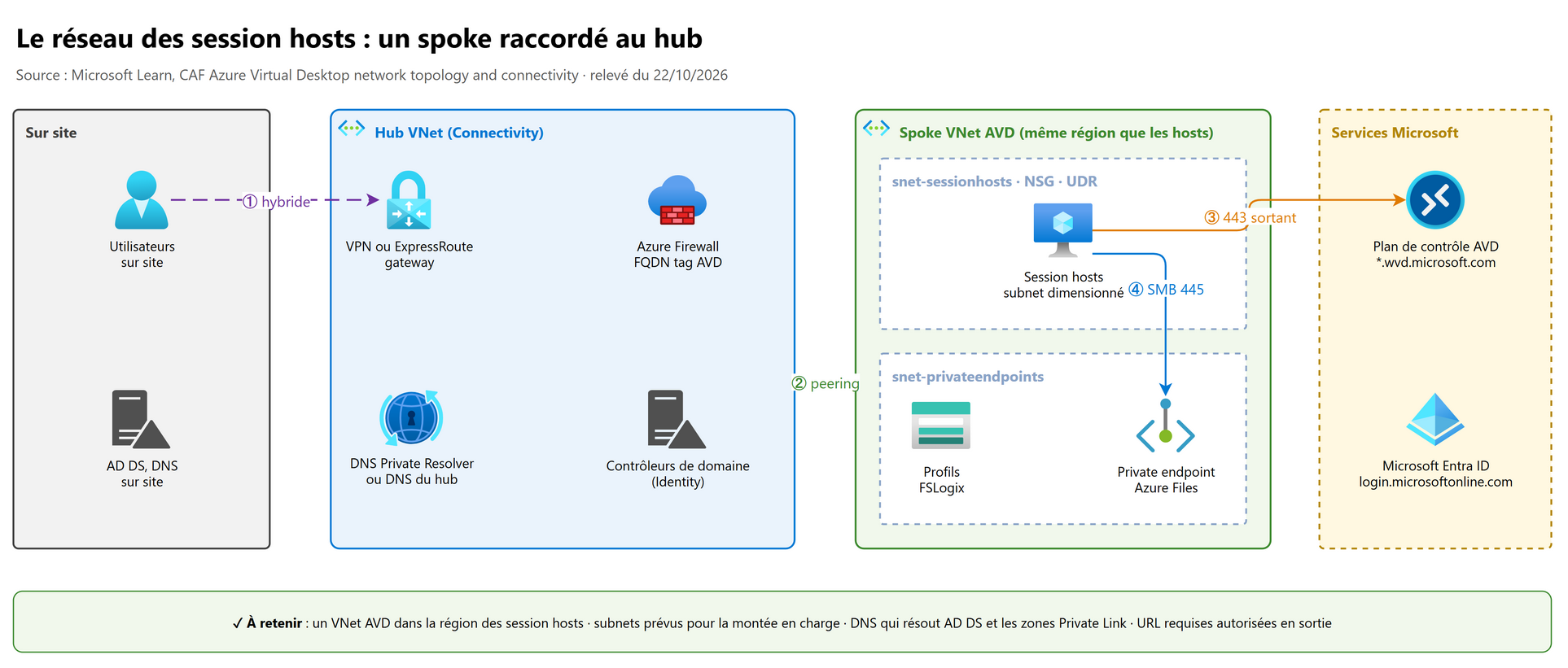
Task: Select the Microsoft Entra ID pyramid icon
Action: [x=1435, y=419]
